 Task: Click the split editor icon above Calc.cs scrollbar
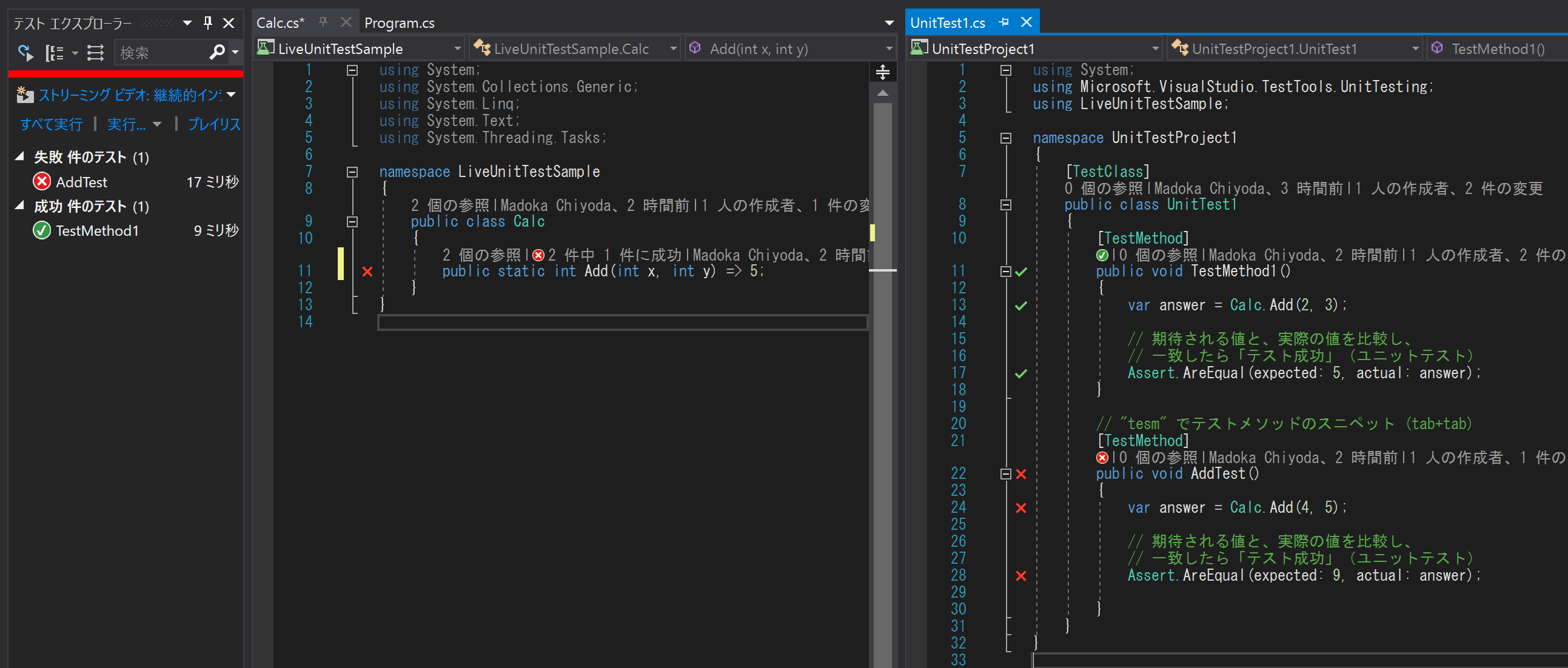click(x=883, y=72)
